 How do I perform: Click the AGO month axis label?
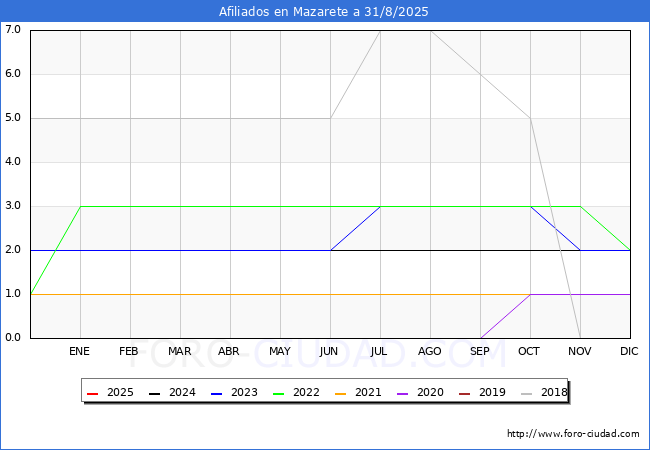click(x=429, y=351)
